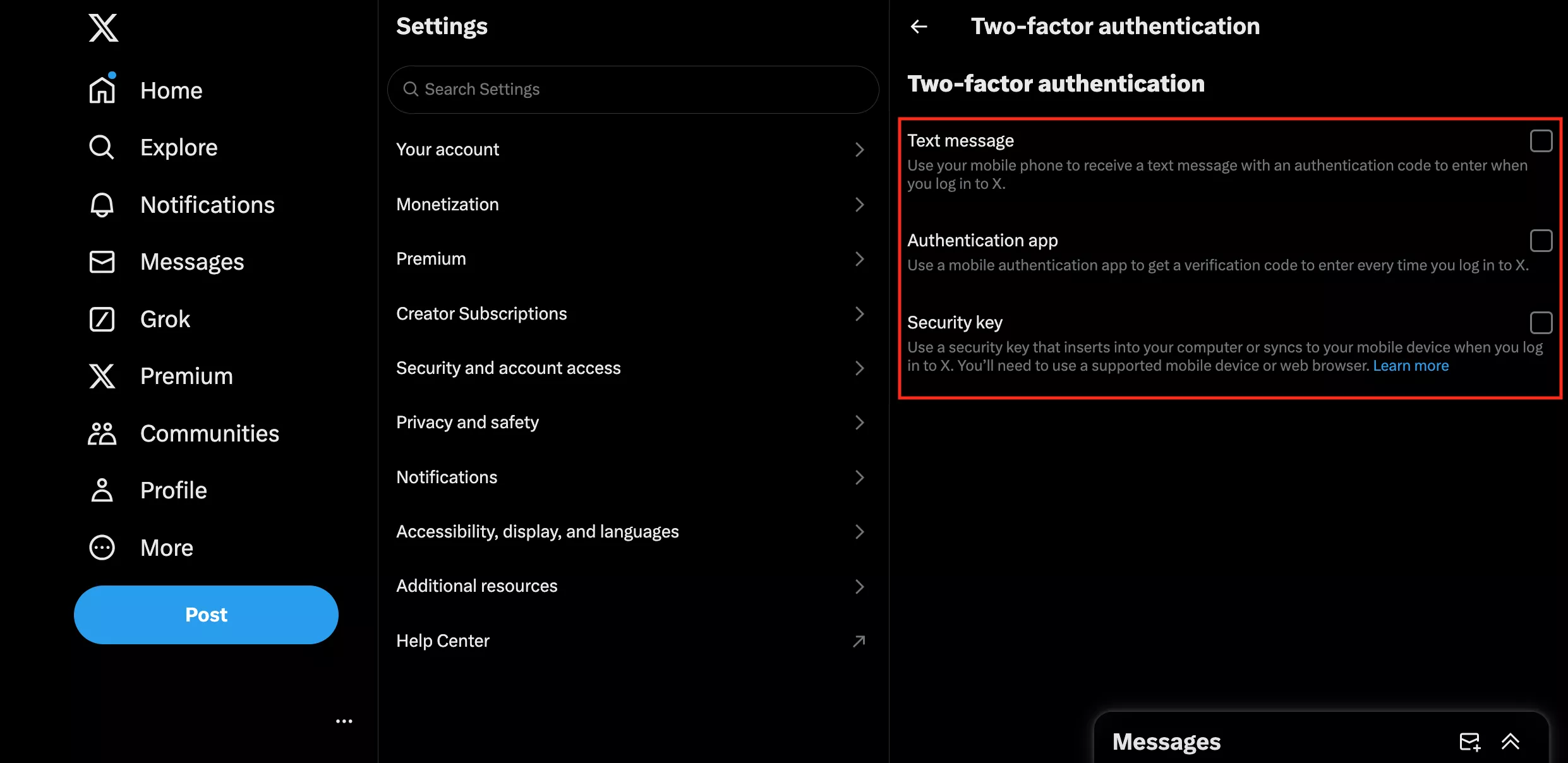
Task: Open Grok from the sidebar icon
Action: [x=102, y=319]
